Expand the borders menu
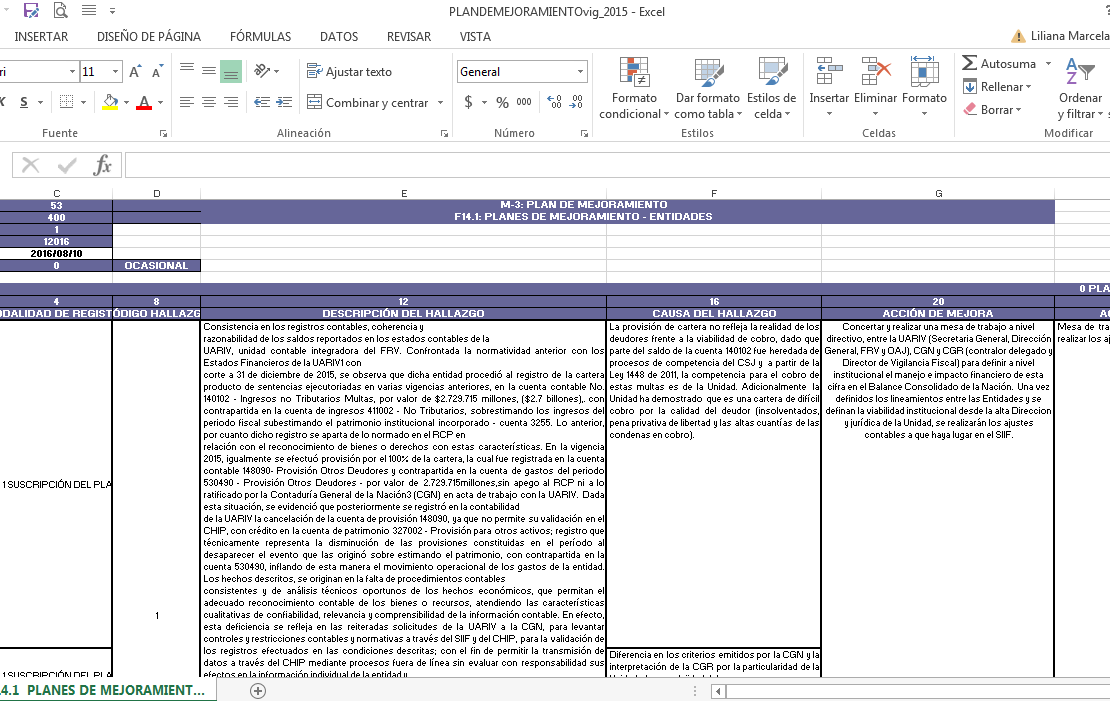This screenshot has width=1110, height=701. pos(84,103)
